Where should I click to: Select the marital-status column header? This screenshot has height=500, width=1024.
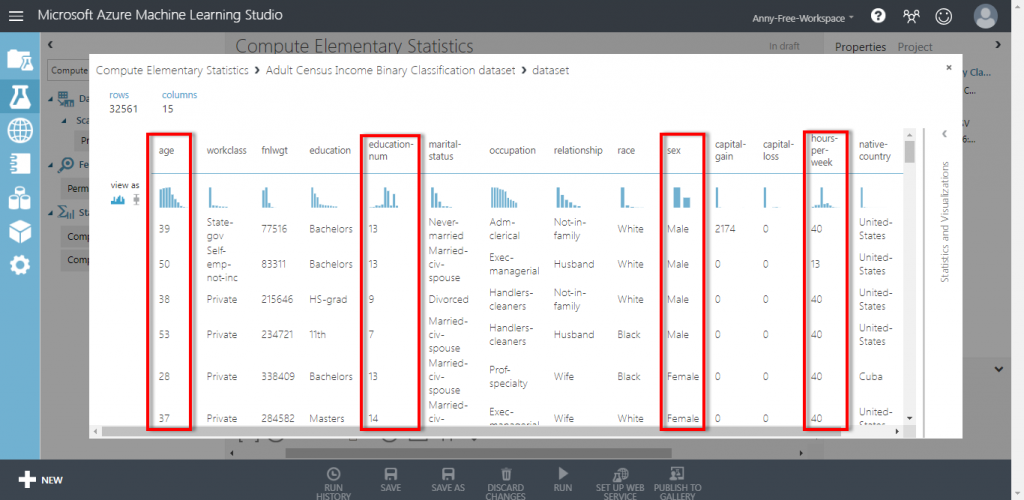coord(444,150)
